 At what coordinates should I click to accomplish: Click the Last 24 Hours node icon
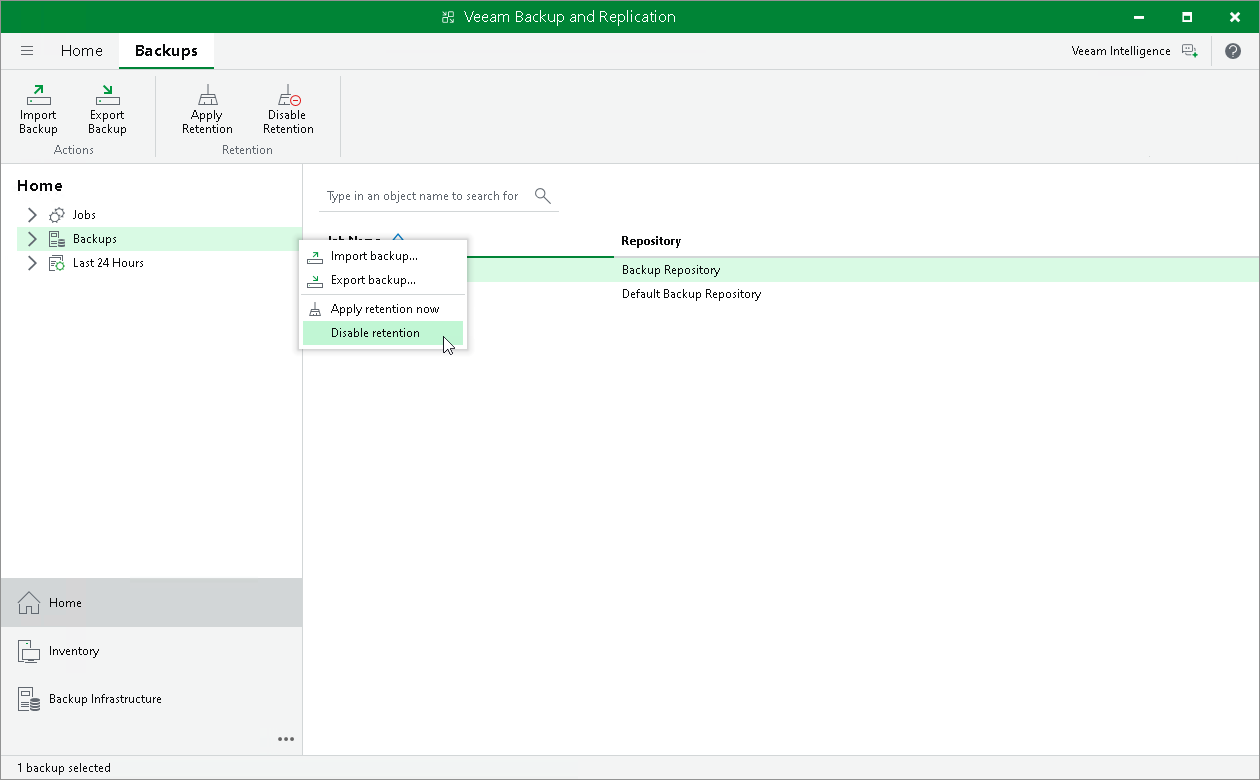click(57, 263)
